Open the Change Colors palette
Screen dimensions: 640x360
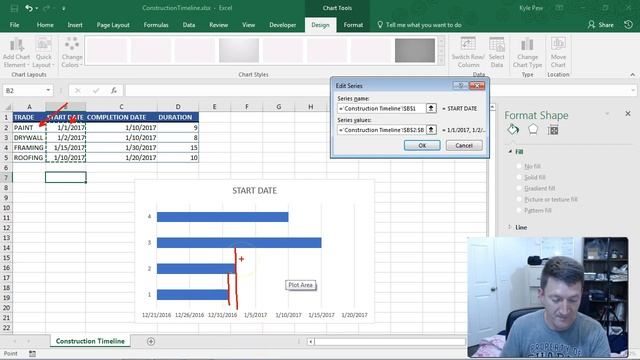(72, 53)
